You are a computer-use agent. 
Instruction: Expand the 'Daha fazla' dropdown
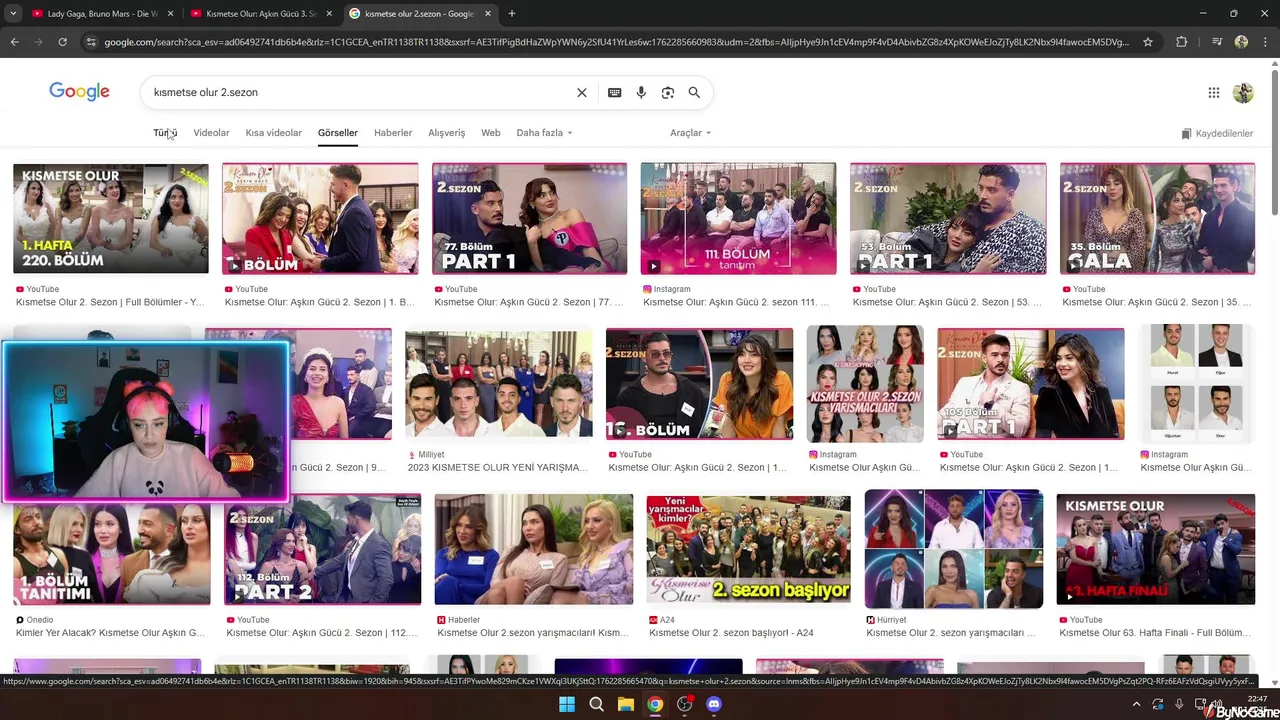tap(544, 133)
